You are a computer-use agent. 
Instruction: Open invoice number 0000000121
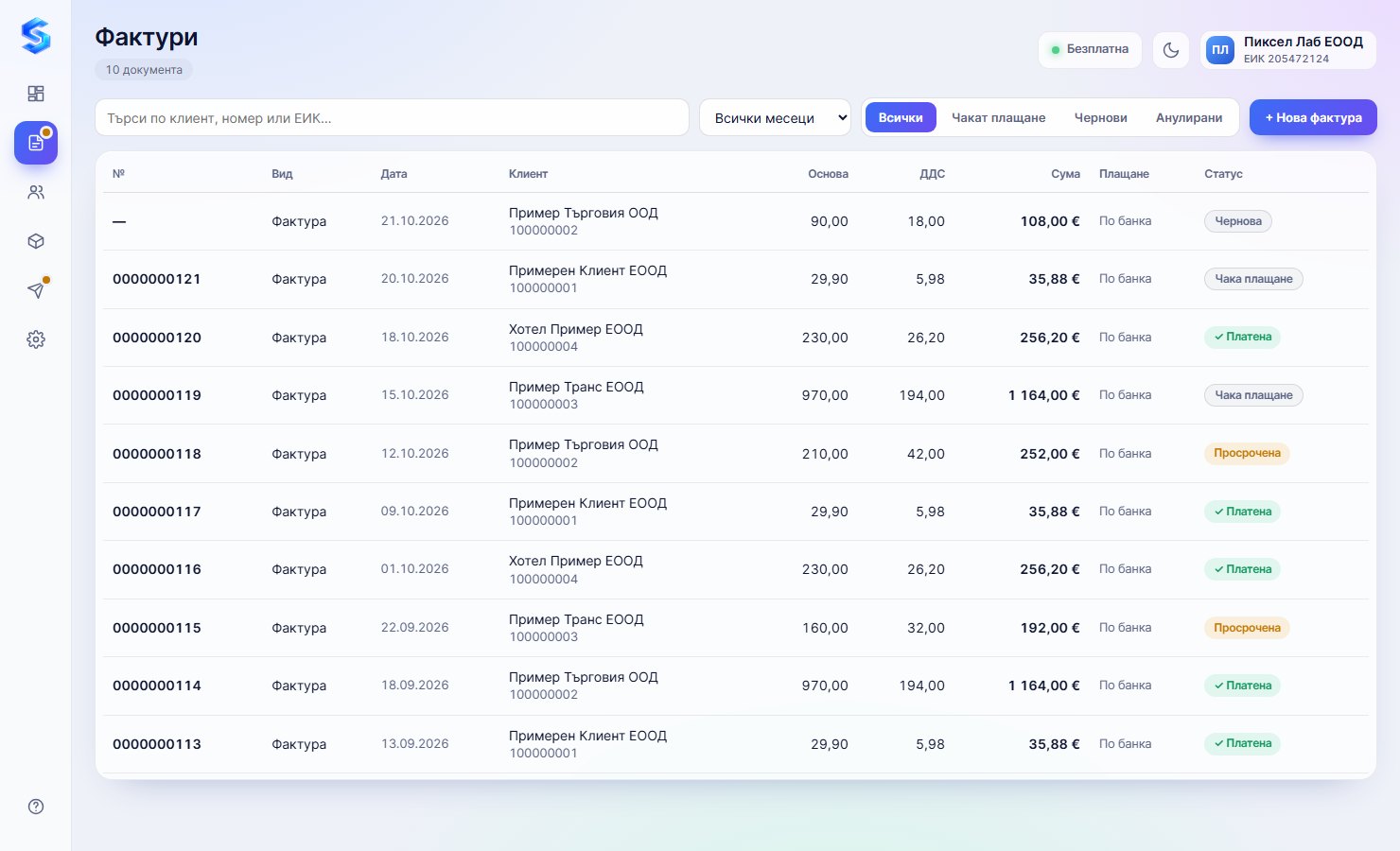click(x=157, y=279)
